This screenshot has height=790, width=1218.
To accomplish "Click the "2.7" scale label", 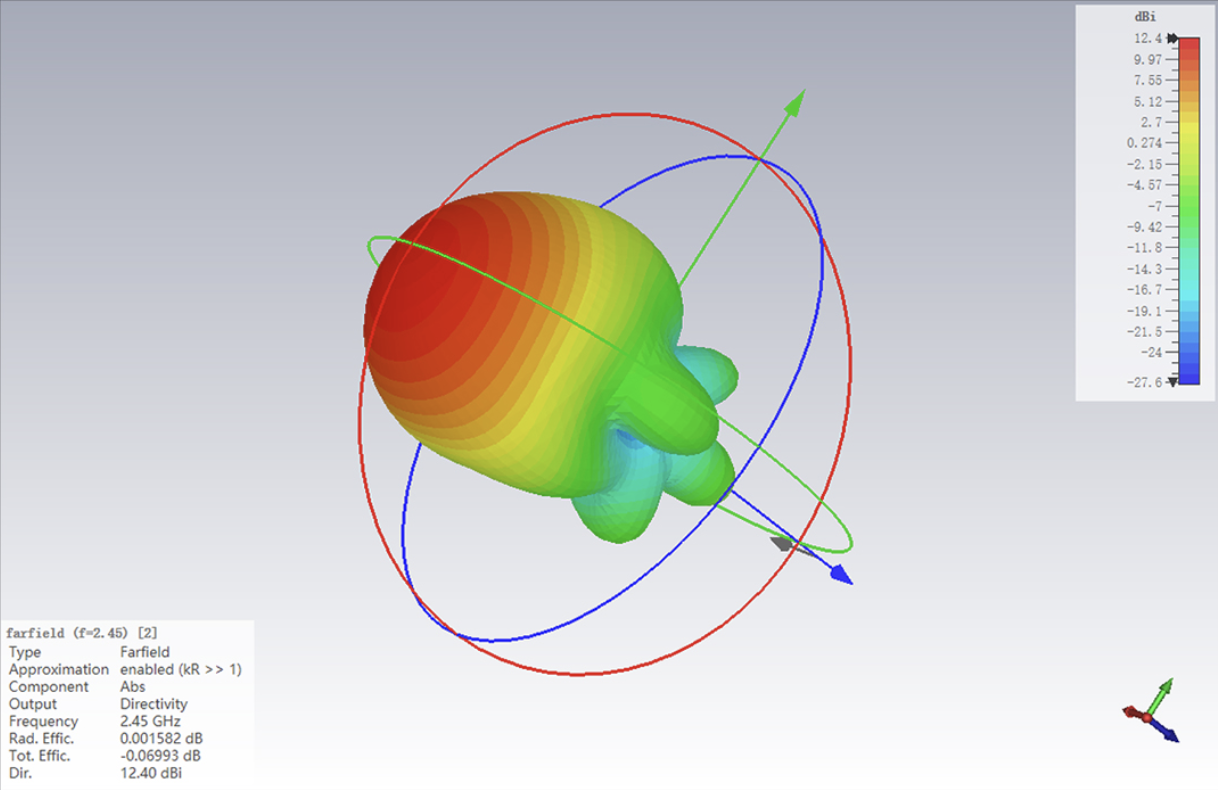I will 1151,122.
